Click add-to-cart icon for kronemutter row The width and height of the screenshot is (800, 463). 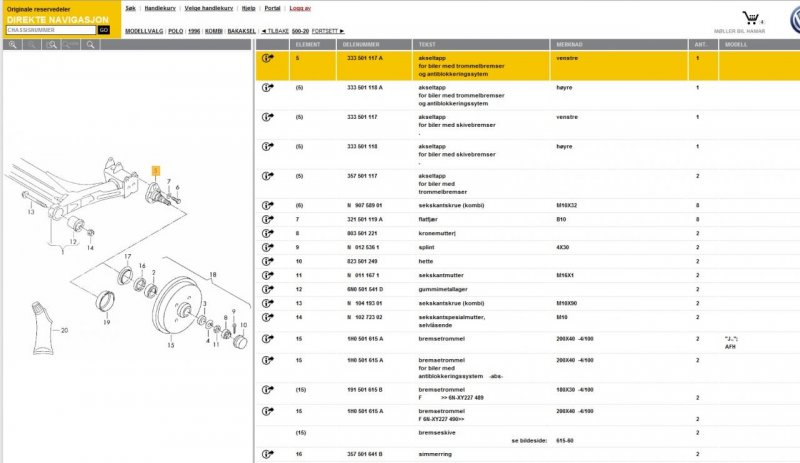point(268,233)
